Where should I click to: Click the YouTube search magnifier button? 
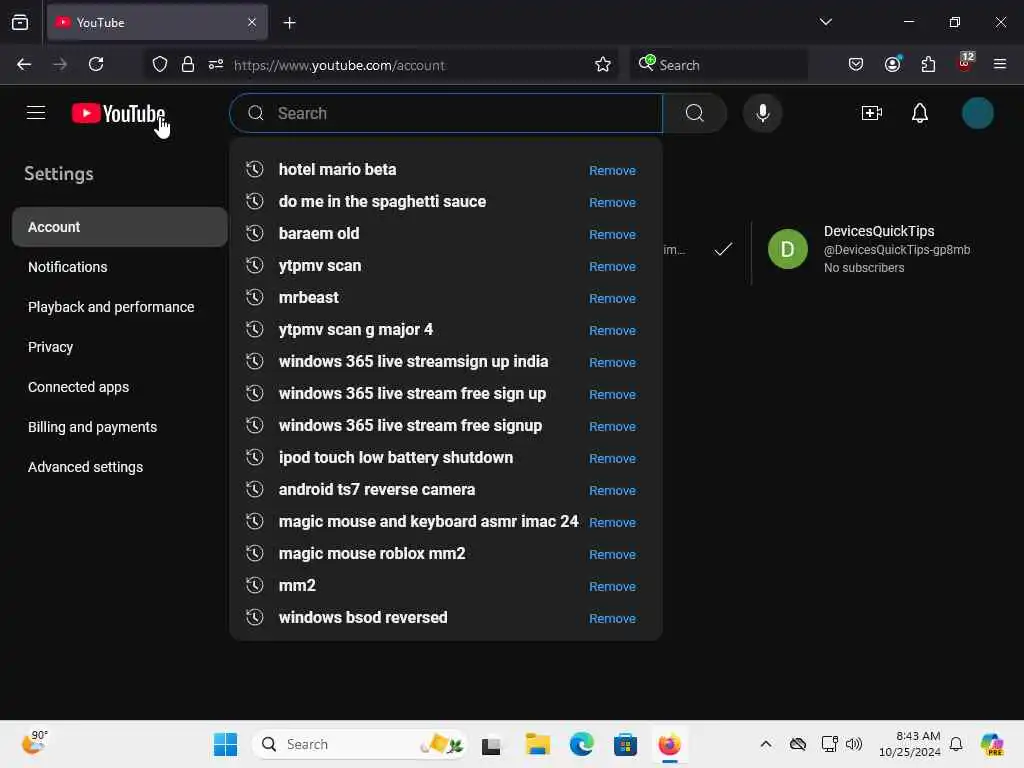[x=695, y=113]
